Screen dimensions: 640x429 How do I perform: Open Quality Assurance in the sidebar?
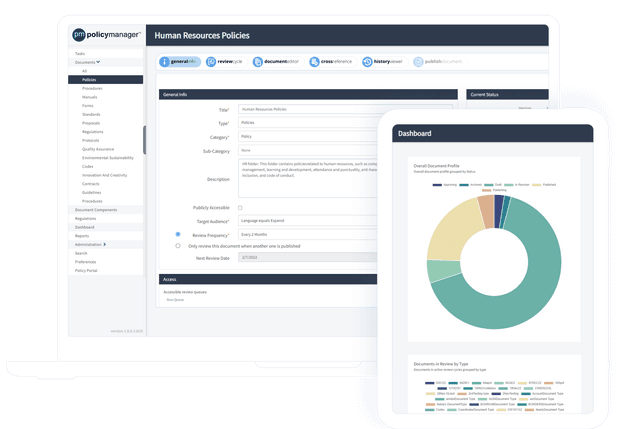98,149
